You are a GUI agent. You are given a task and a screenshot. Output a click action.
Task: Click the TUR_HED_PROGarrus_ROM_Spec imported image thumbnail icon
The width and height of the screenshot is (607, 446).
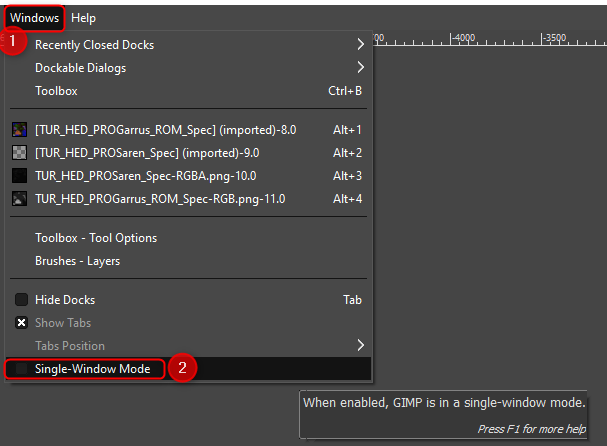(x=19, y=130)
